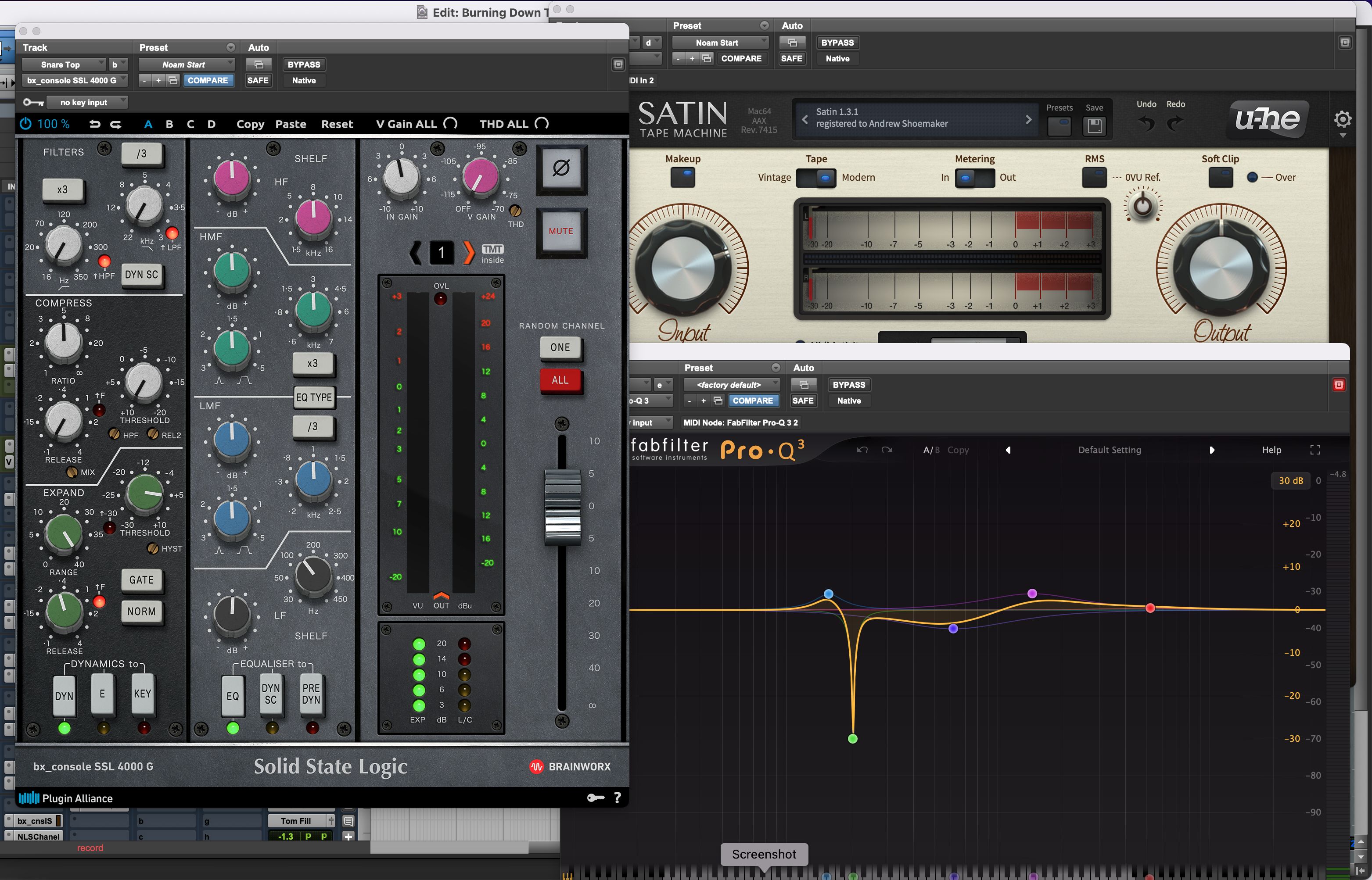Open the Pro-Q 30 dB range dropdown
Viewport: 1372px width, 880px height.
tap(1291, 480)
